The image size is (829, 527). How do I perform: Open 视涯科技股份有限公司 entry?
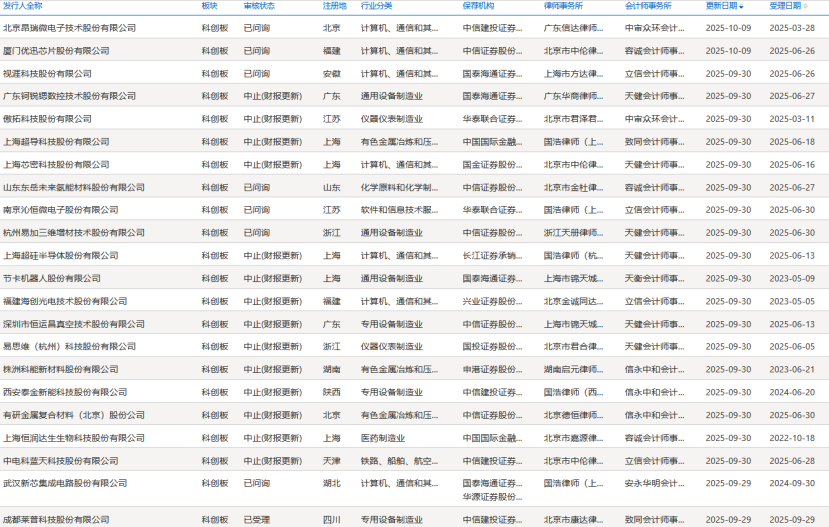pyautogui.click(x=47, y=74)
